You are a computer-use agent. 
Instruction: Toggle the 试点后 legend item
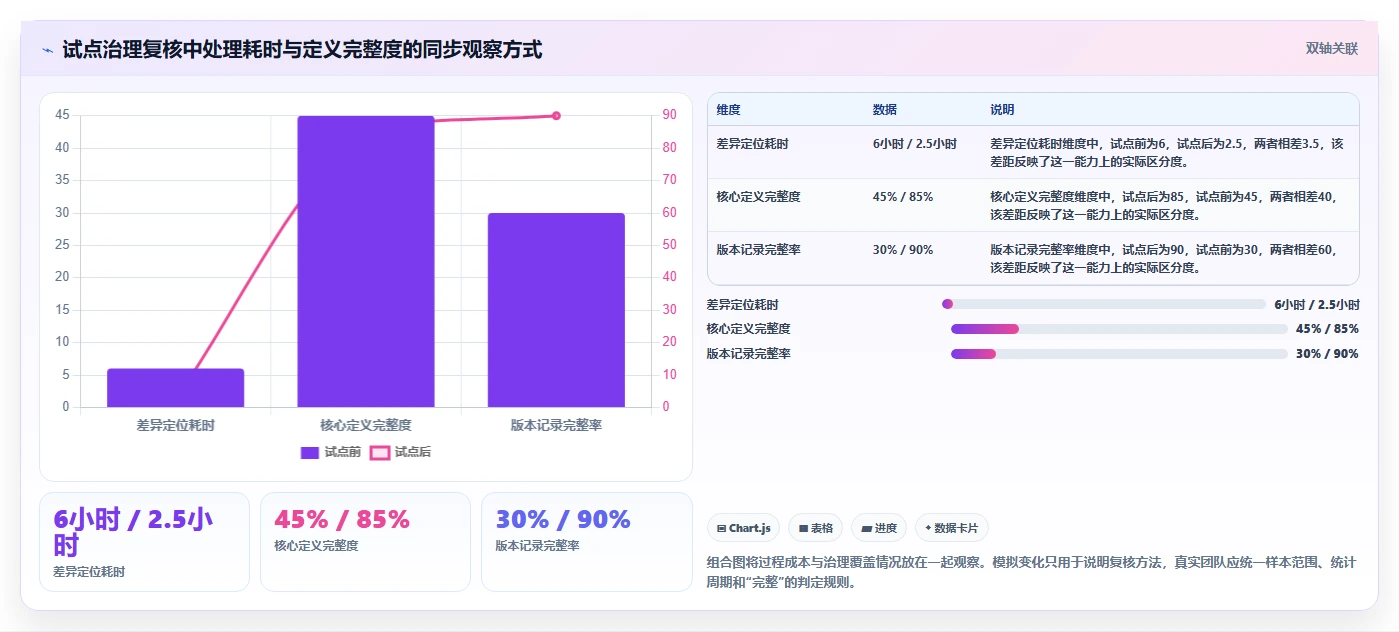click(x=401, y=452)
